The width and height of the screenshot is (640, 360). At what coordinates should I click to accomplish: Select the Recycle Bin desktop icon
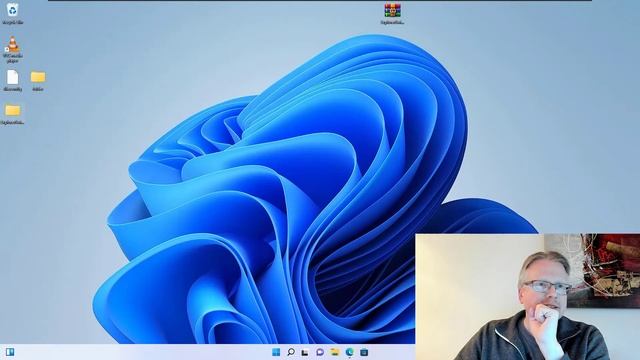[13, 13]
